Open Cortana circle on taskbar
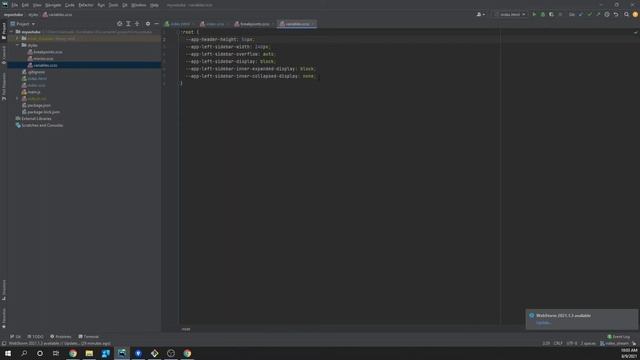 (x=40, y=353)
